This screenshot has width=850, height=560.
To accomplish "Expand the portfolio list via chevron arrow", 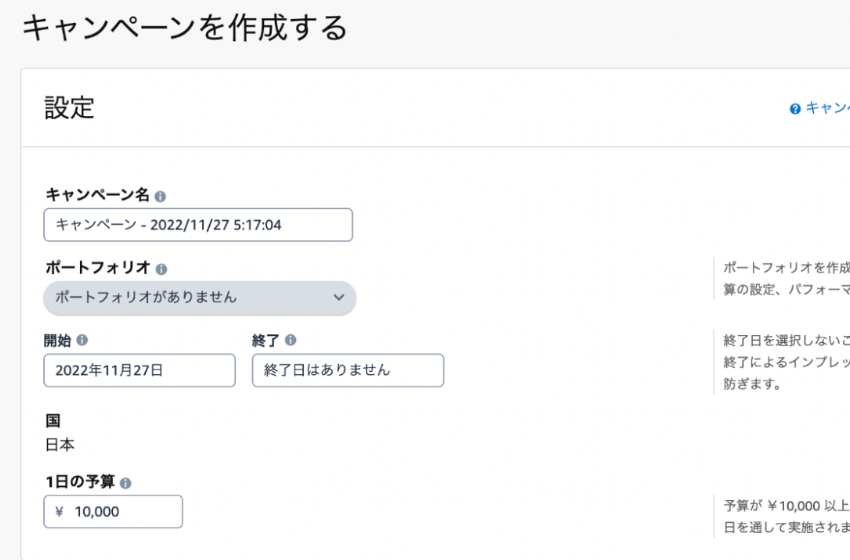I will (x=339, y=298).
